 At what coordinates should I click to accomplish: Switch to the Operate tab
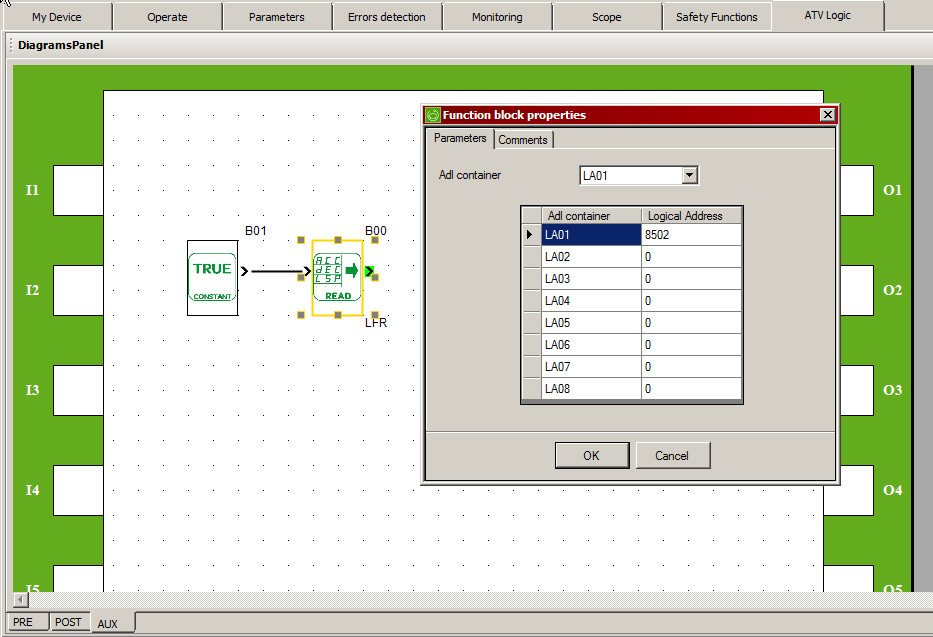click(167, 17)
